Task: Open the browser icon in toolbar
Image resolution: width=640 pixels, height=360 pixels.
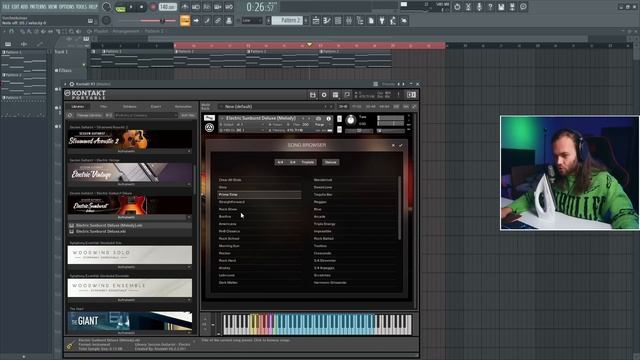Action: click(360, 20)
